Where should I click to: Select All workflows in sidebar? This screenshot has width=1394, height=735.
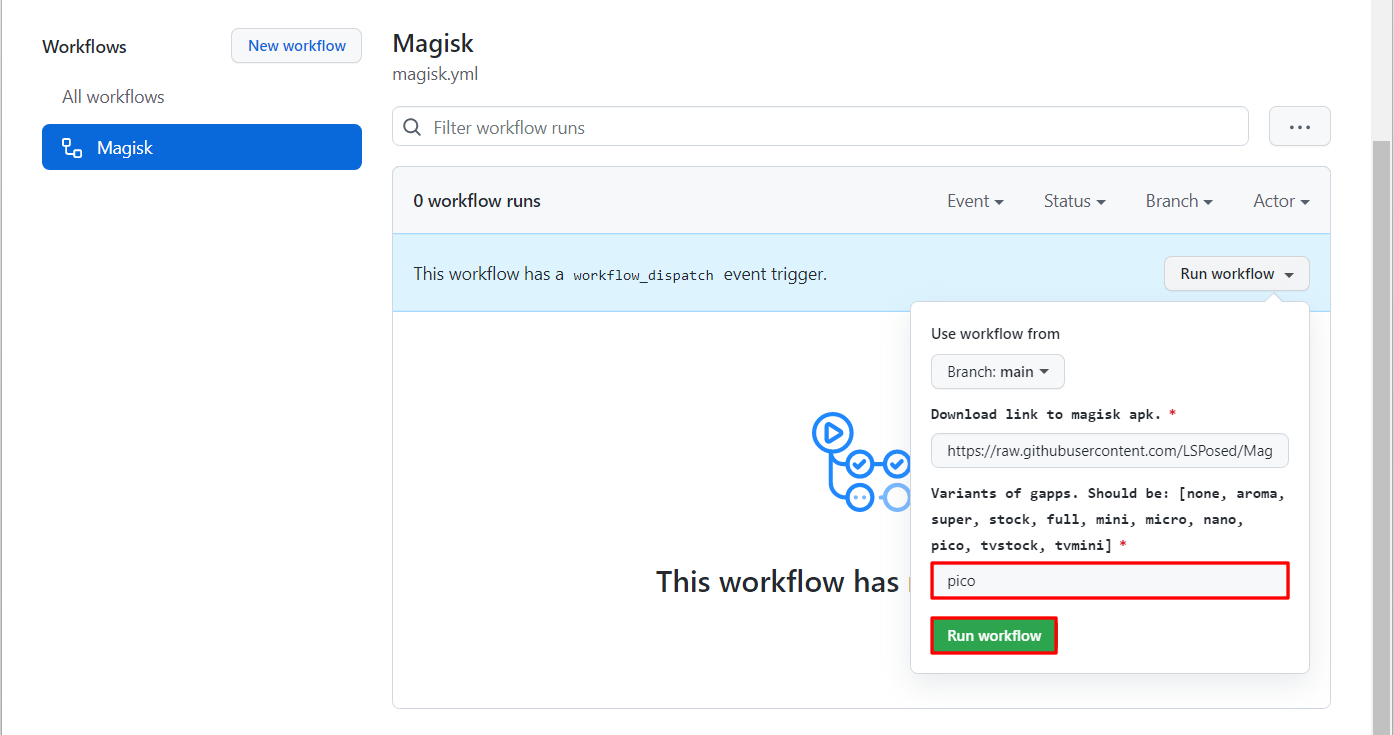pyautogui.click(x=113, y=97)
